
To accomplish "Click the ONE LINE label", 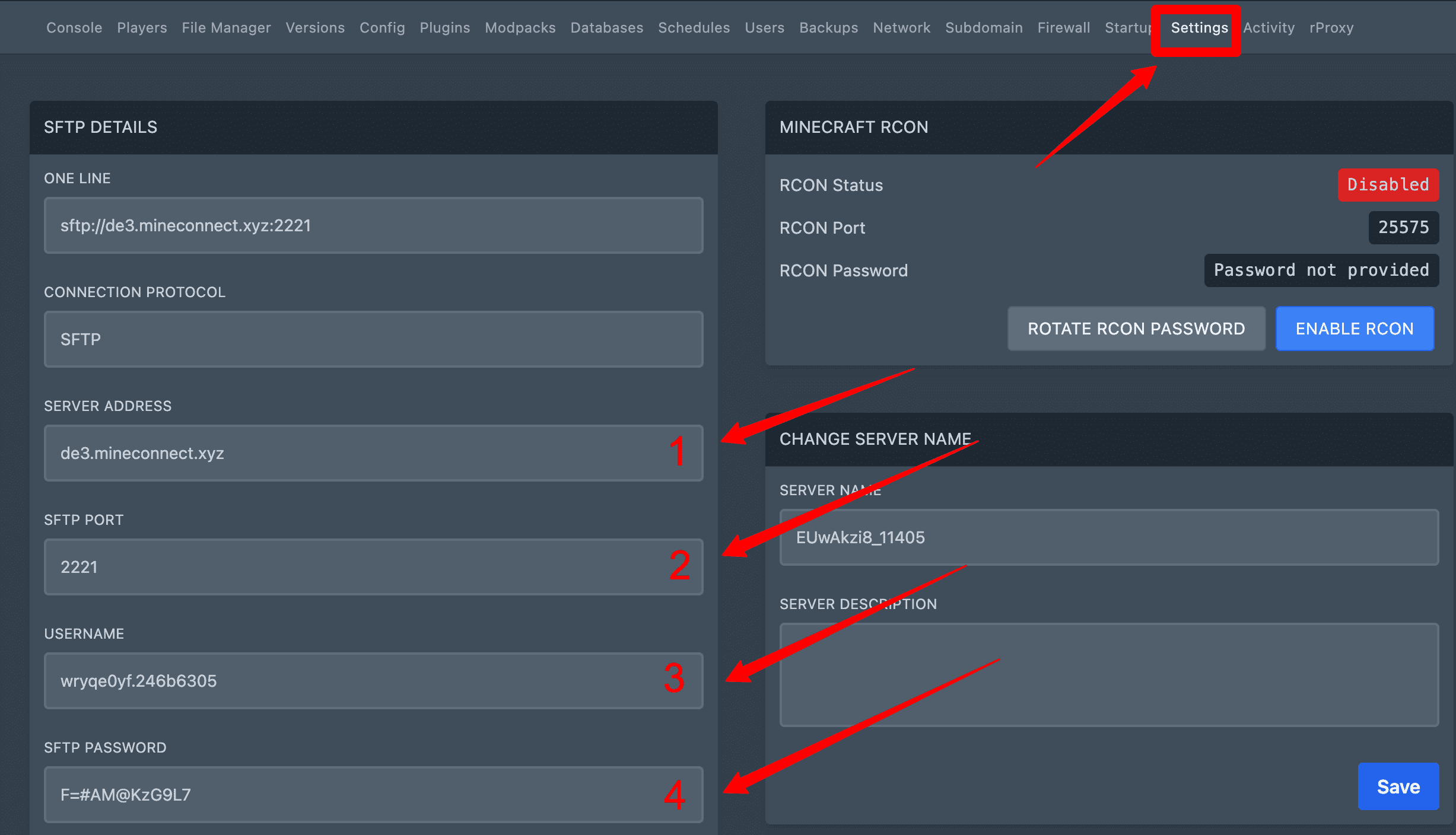I will [x=77, y=178].
